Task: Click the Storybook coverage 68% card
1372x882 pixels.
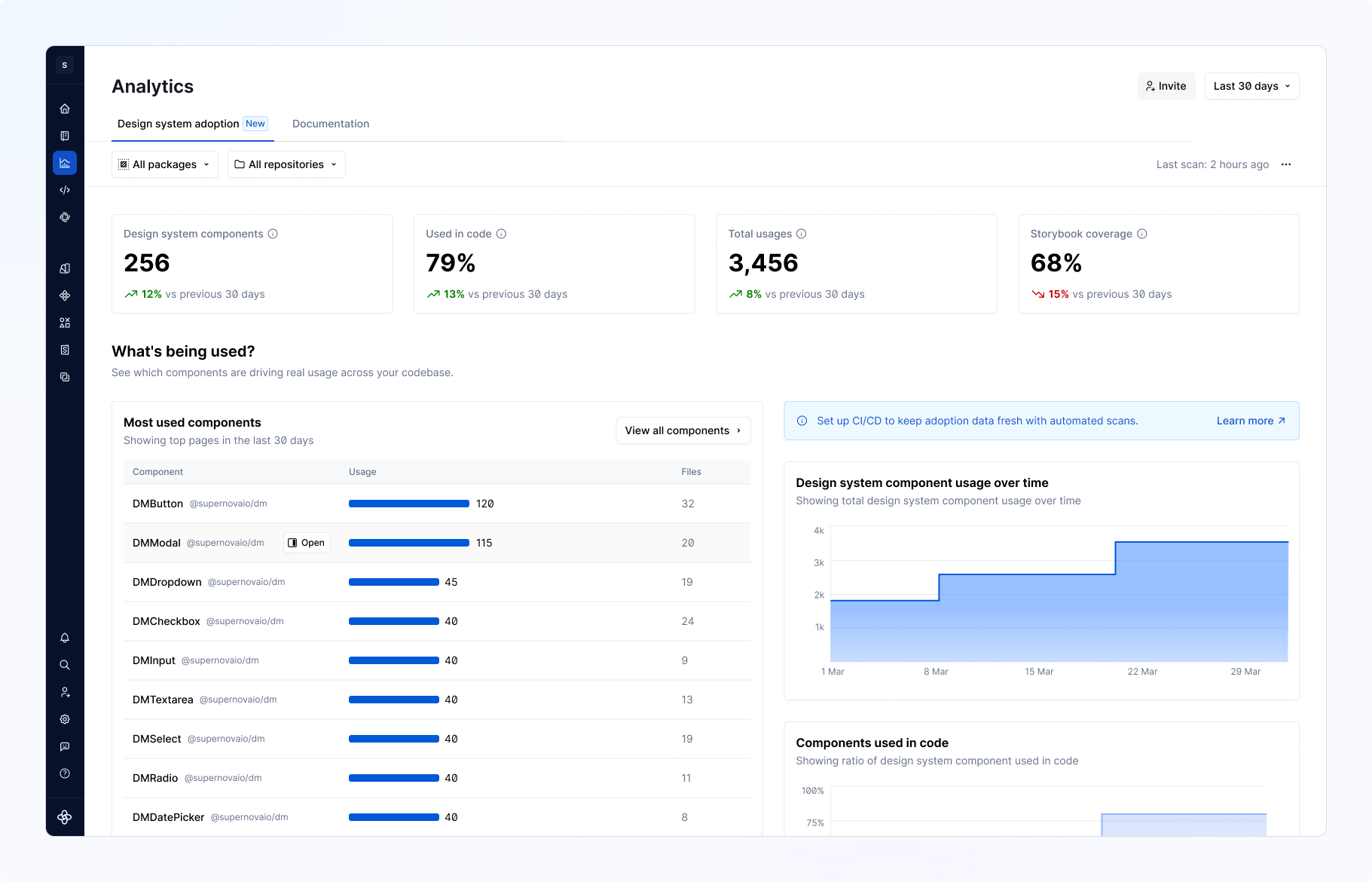Action: pyautogui.click(x=1159, y=264)
